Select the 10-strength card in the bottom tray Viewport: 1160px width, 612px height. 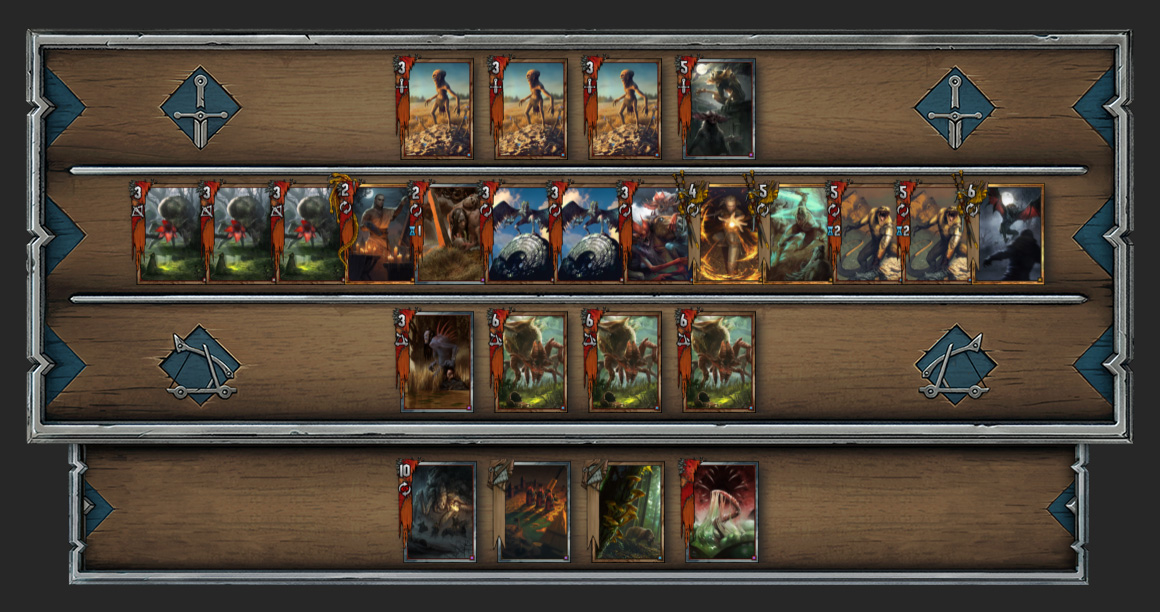438,511
